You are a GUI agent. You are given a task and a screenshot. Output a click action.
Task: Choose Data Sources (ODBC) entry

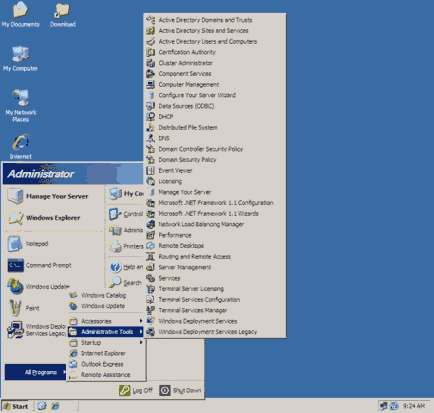pos(215,106)
